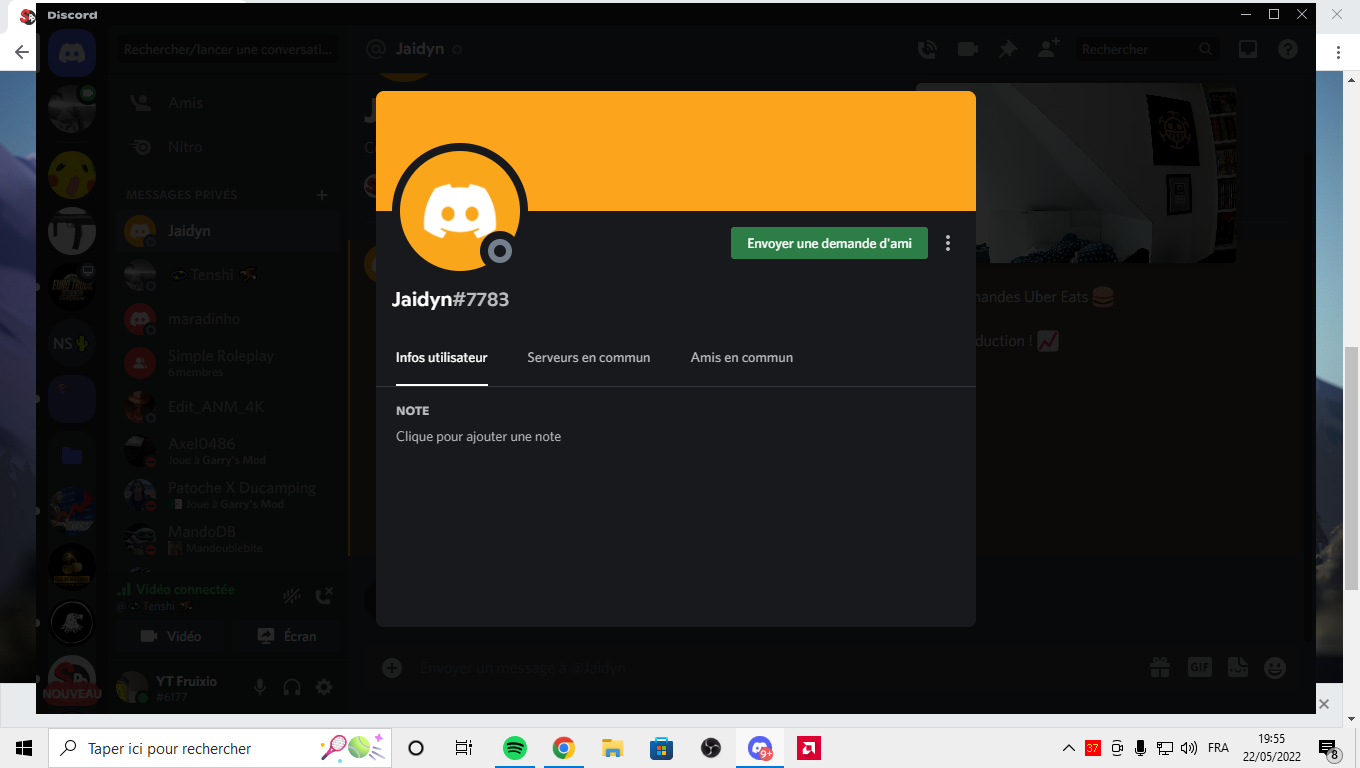Open the Windows Start menu
This screenshot has height=768, width=1360.
tap(24, 748)
